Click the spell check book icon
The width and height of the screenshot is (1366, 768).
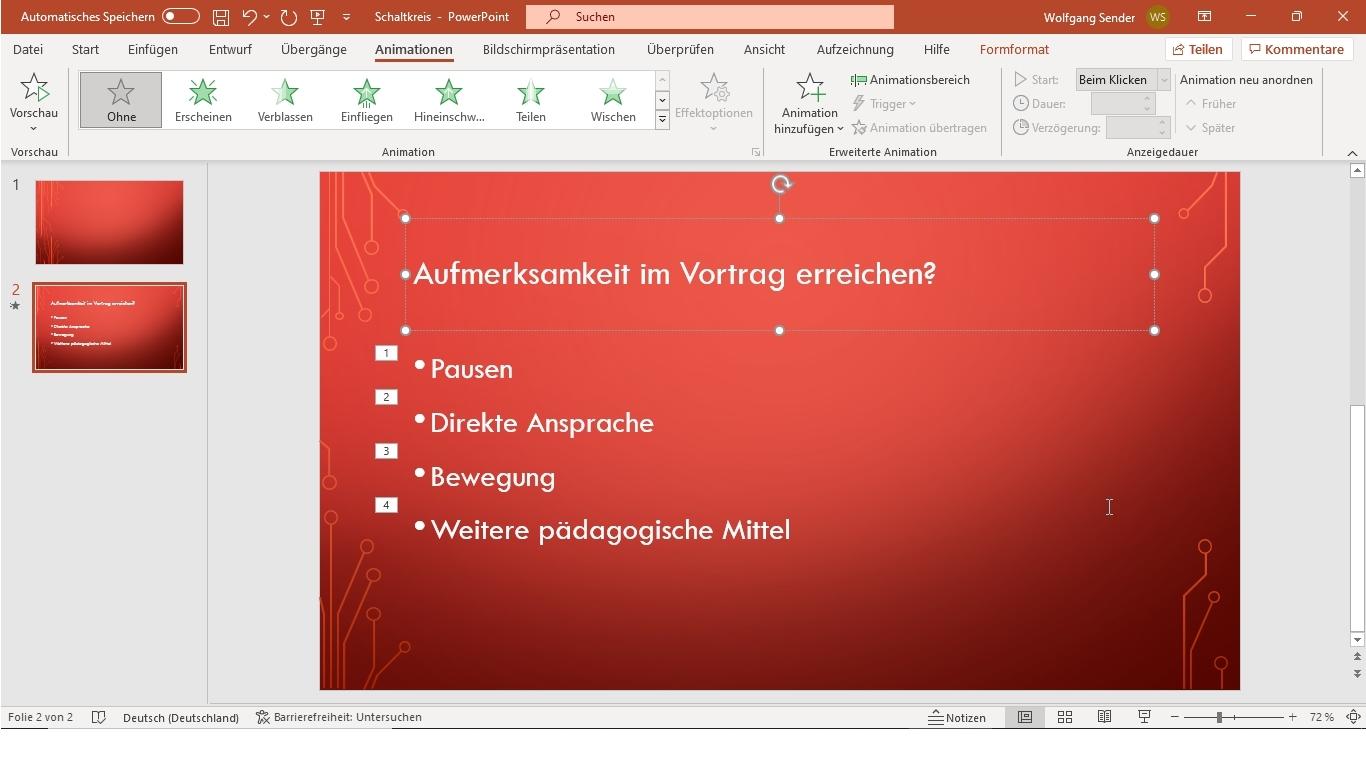pyautogui.click(x=98, y=717)
